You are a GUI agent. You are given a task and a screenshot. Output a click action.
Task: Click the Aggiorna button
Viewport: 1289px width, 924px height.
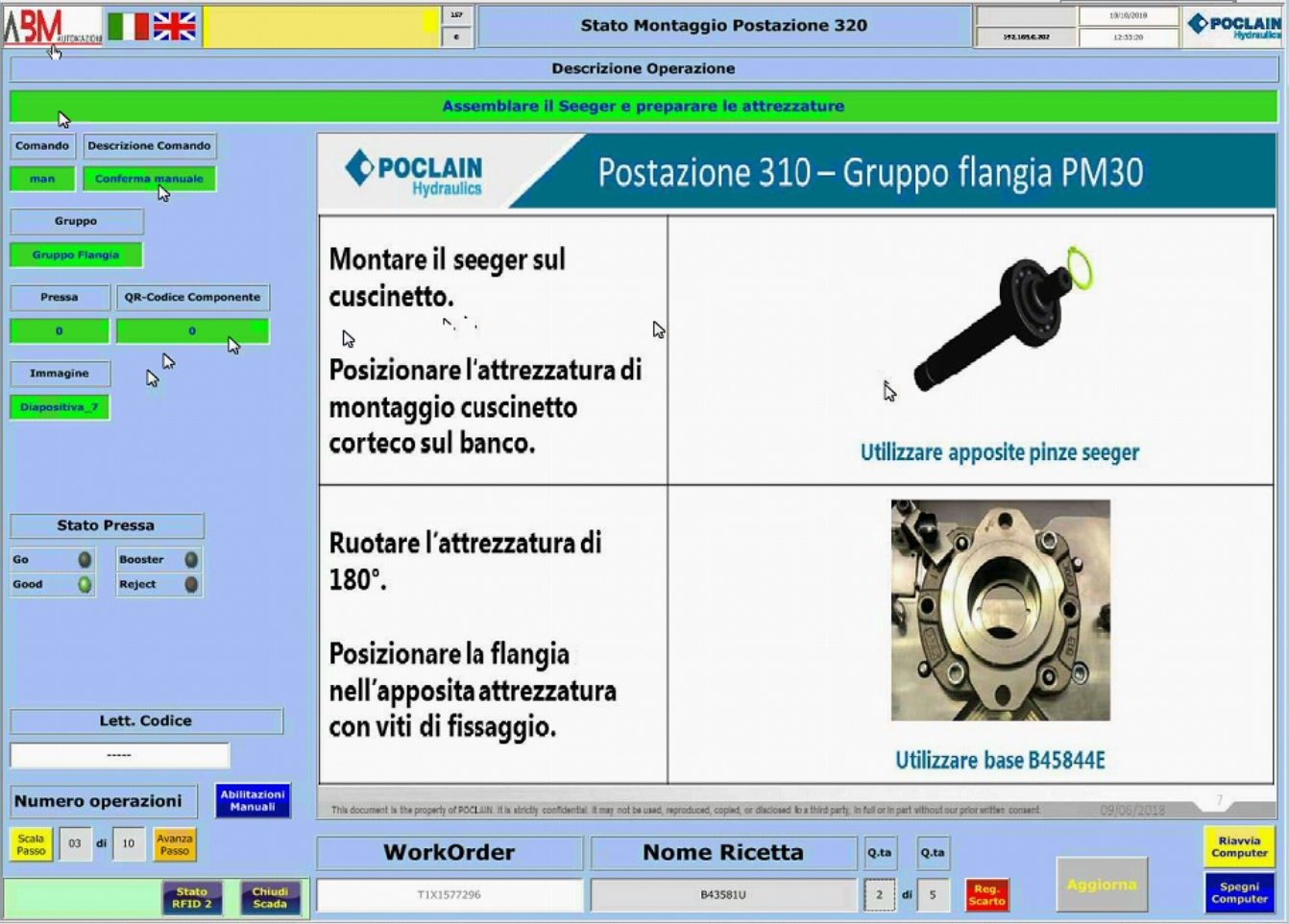pyautogui.click(x=1102, y=885)
